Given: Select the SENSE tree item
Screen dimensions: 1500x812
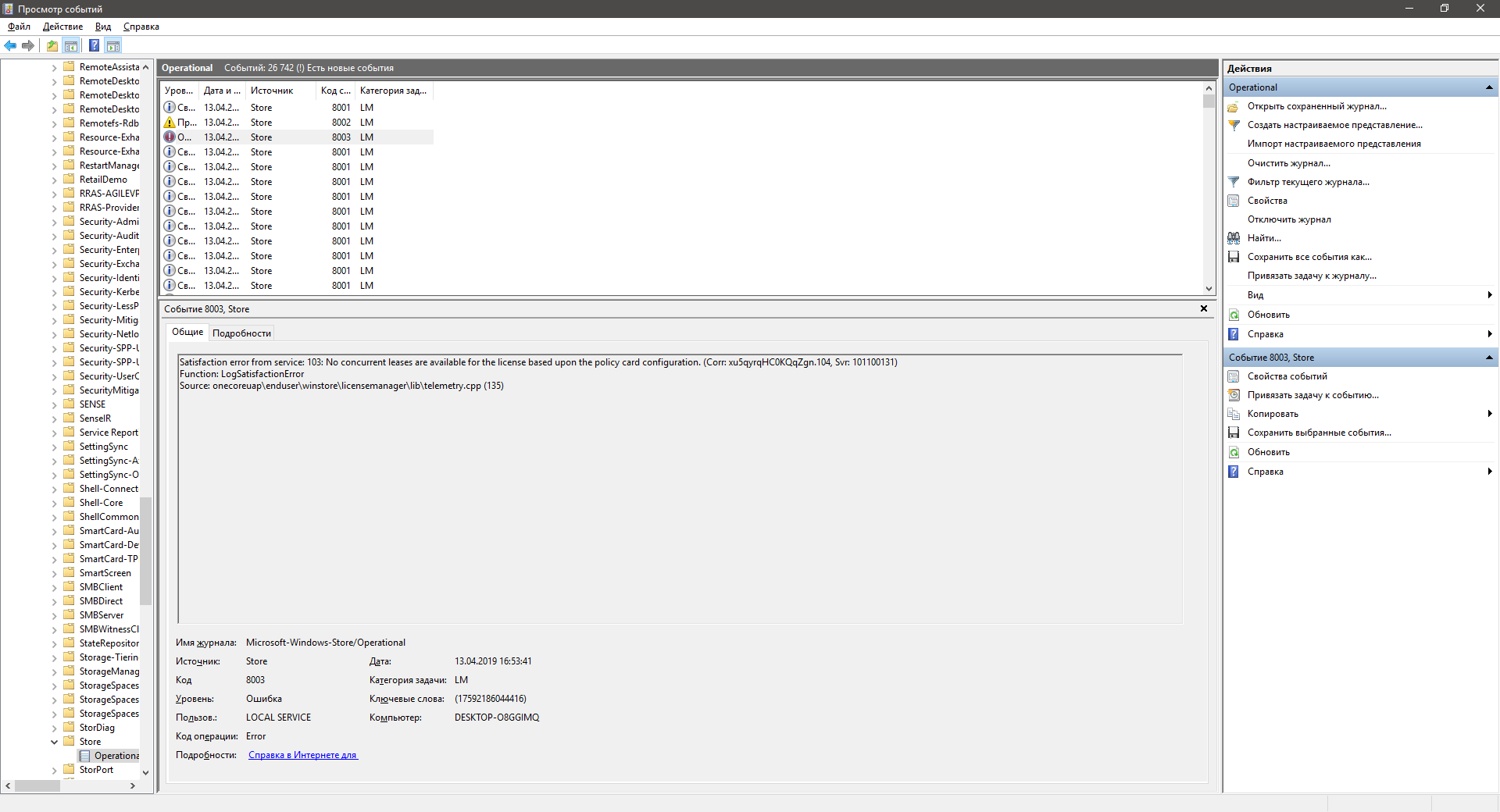Looking at the screenshot, I should (92, 404).
